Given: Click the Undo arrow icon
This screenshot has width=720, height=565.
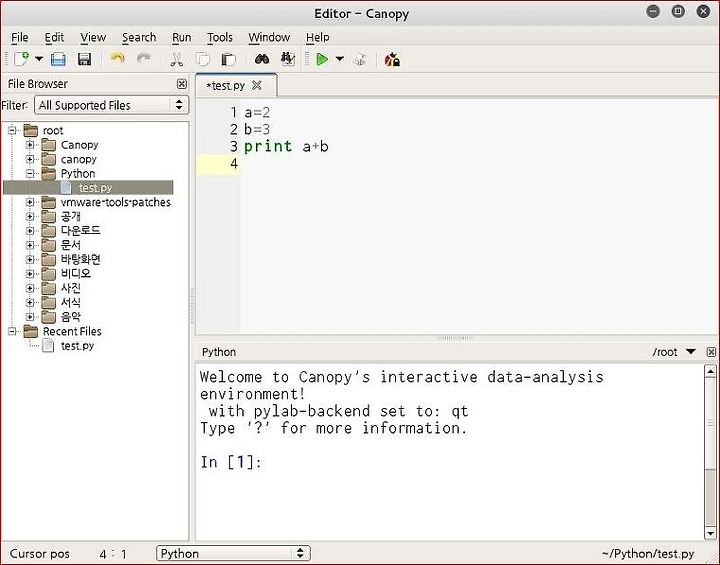Looking at the screenshot, I should [x=118, y=58].
